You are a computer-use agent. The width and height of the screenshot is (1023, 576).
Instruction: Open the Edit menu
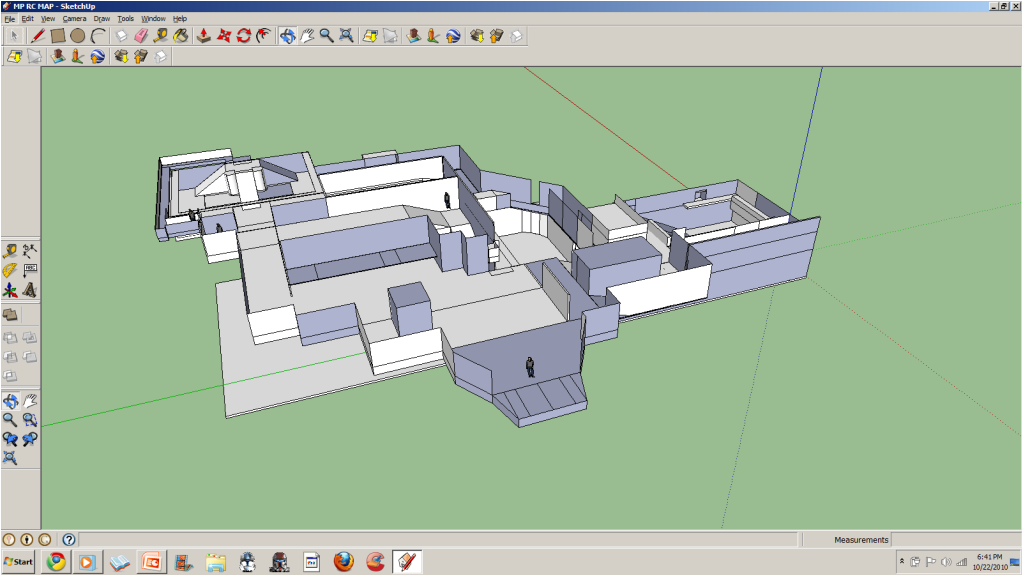coord(27,19)
